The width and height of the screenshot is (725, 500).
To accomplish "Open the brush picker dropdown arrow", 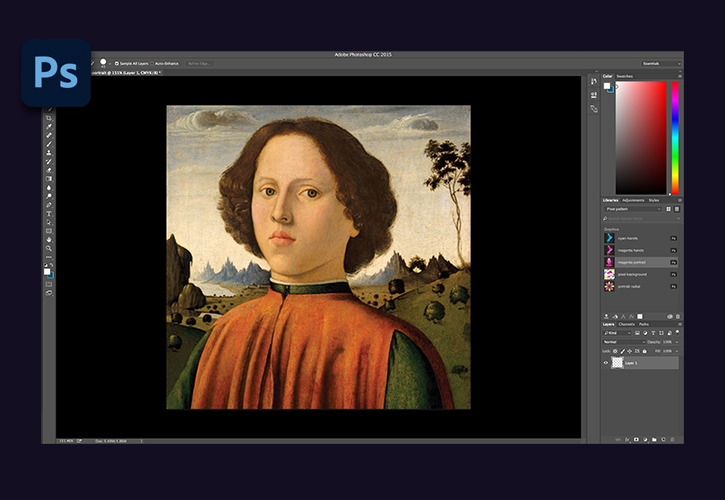I will tap(110, 64).
